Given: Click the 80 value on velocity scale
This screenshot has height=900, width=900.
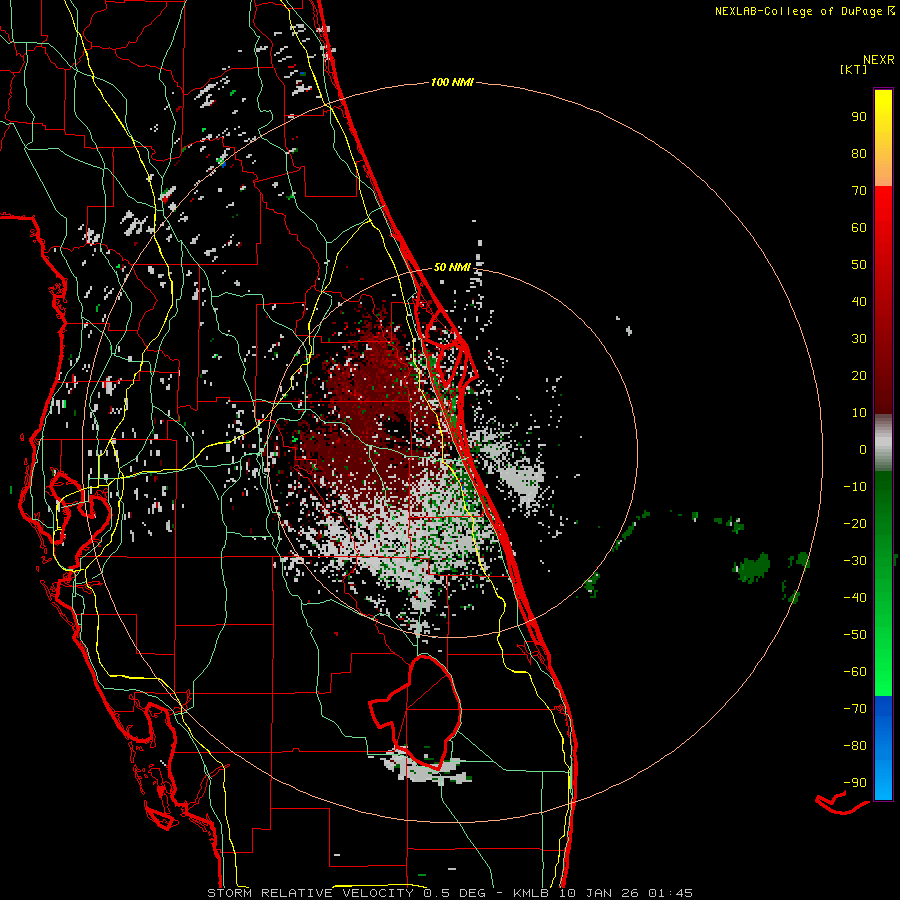Looking at the screenshot, I should tap(859, 154).
